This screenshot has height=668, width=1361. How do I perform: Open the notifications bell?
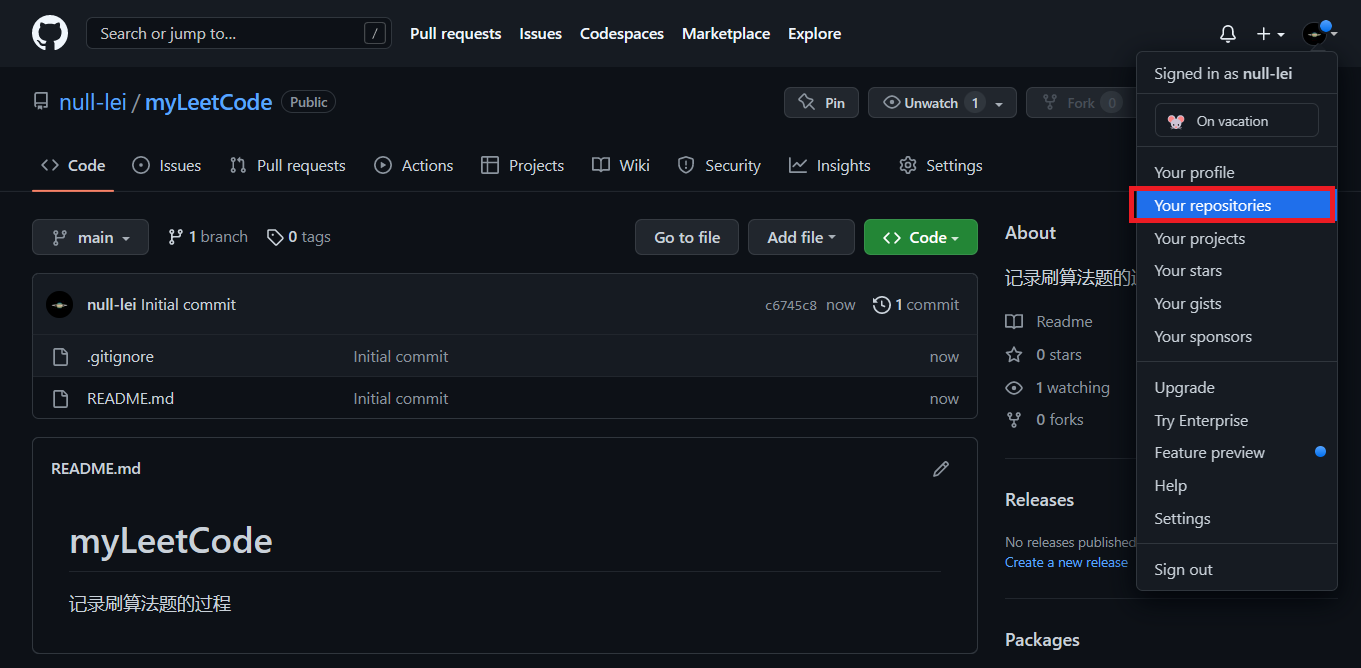[1228, 34]
